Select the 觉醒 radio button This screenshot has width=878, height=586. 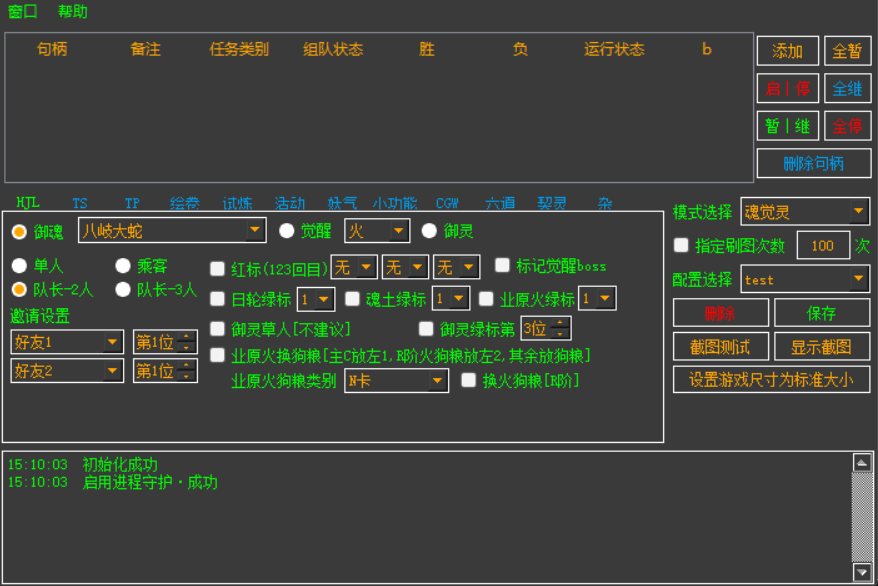[287, 231]
